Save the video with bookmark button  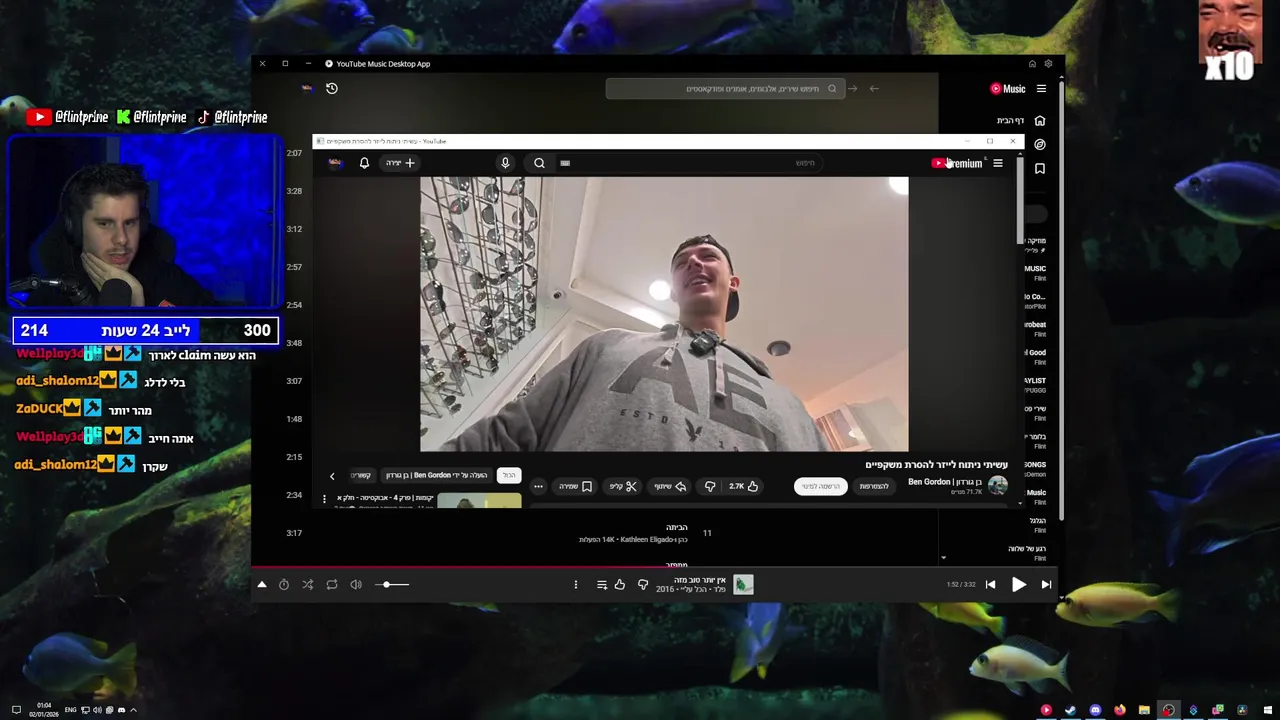point(575,486)
